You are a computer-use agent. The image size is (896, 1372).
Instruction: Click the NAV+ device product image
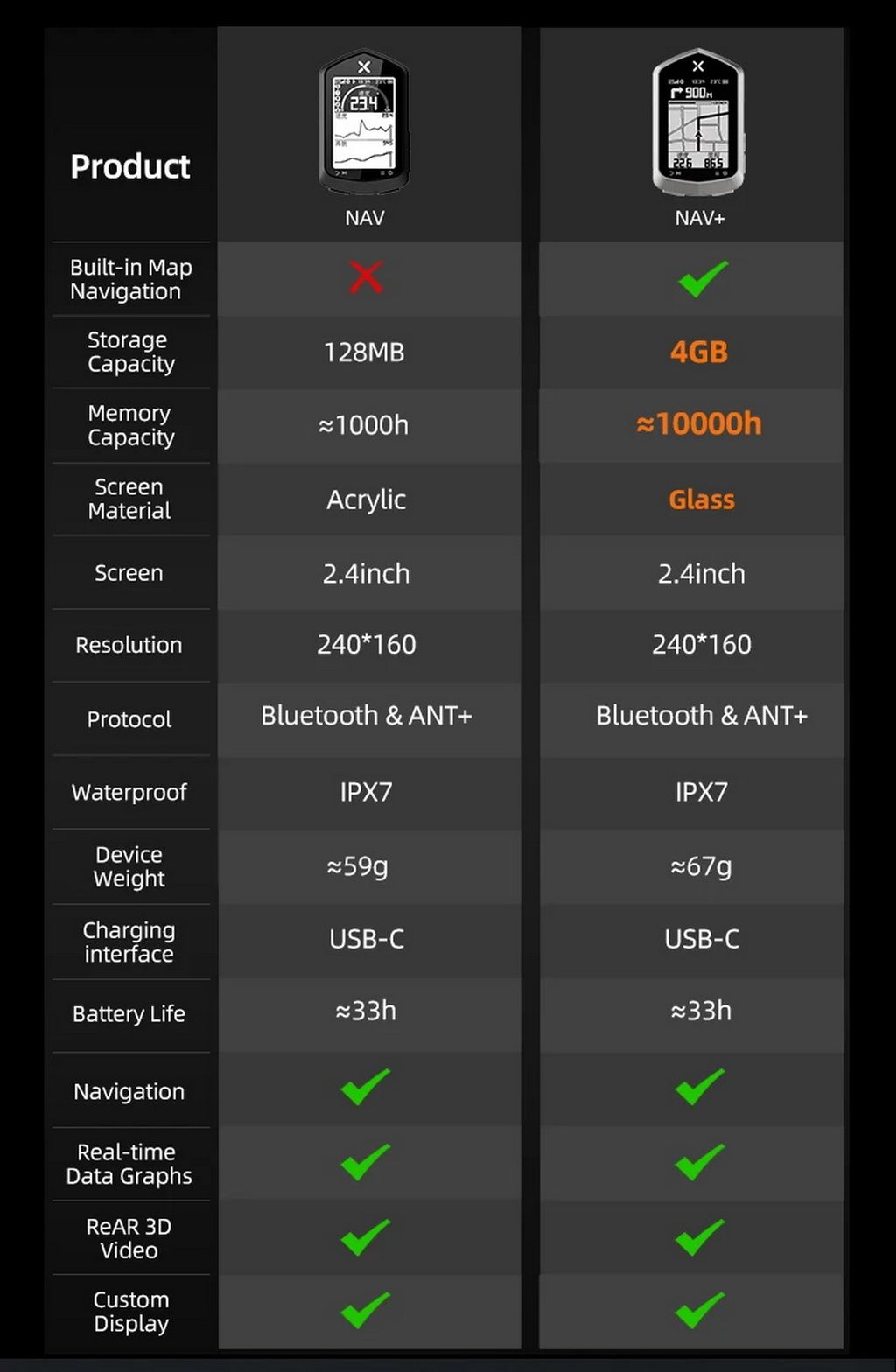click(698, 122)
